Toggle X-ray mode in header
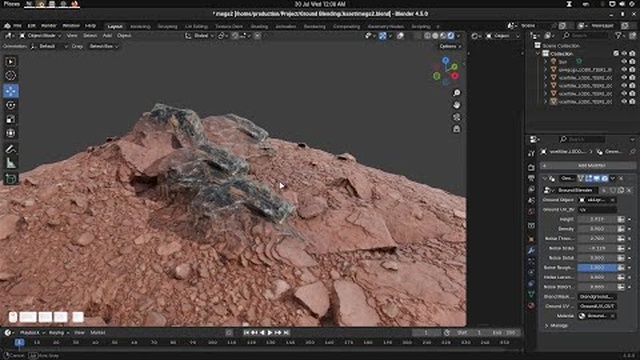640x360 pixels. point(417,36)
